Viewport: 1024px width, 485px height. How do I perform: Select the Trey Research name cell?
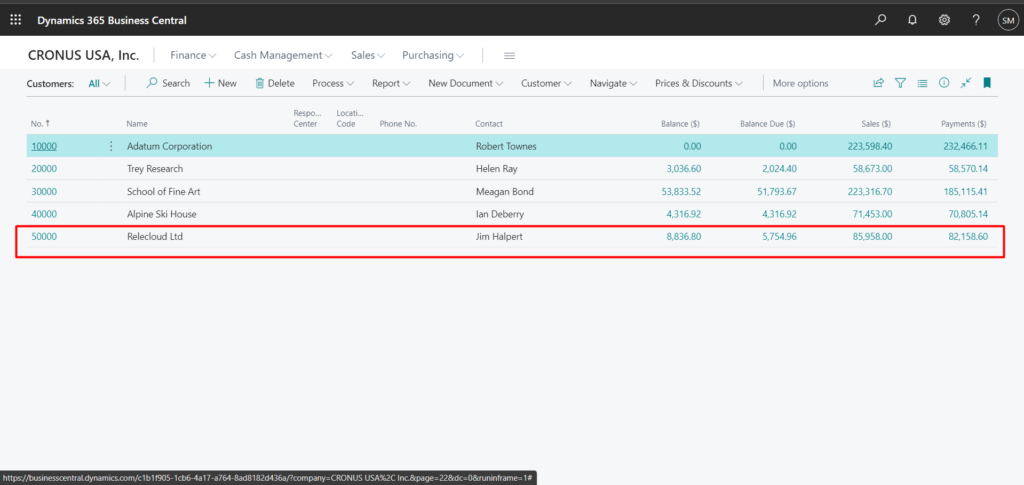coord(155,168)
